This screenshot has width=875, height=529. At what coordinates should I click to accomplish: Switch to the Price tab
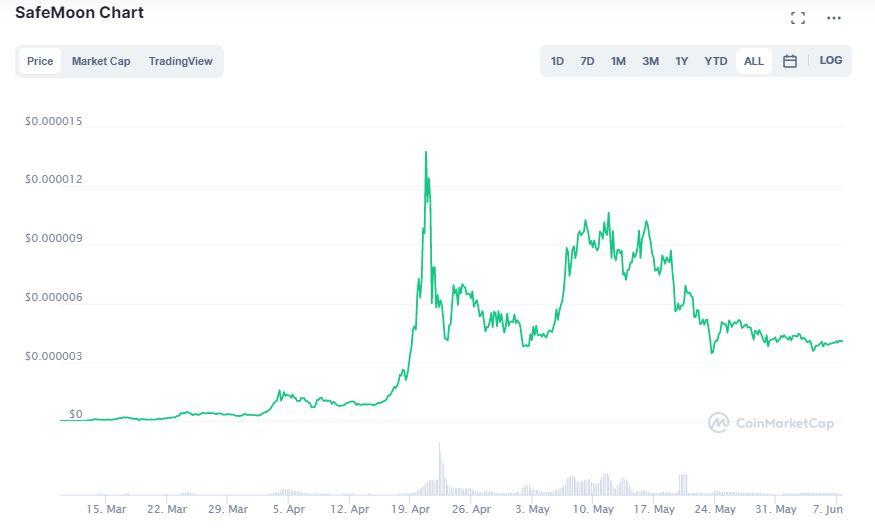(40, 61)
